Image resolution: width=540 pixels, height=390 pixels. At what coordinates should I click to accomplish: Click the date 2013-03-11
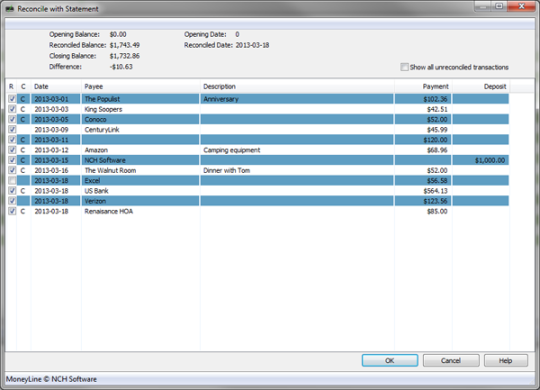tap(51, 140)
